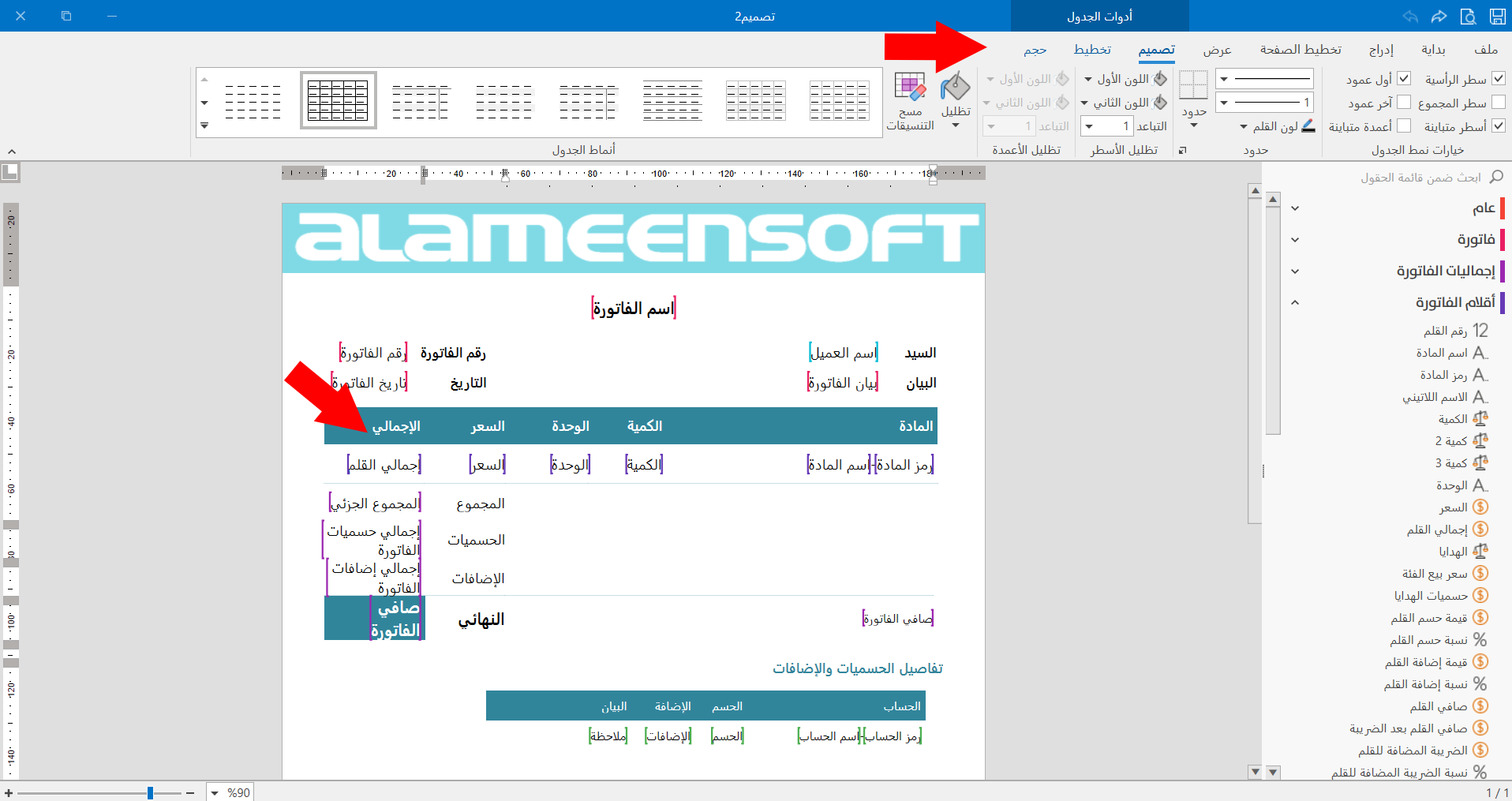Click the search icon in the fields list
1512x801 pixels.
click(1495, 177)
